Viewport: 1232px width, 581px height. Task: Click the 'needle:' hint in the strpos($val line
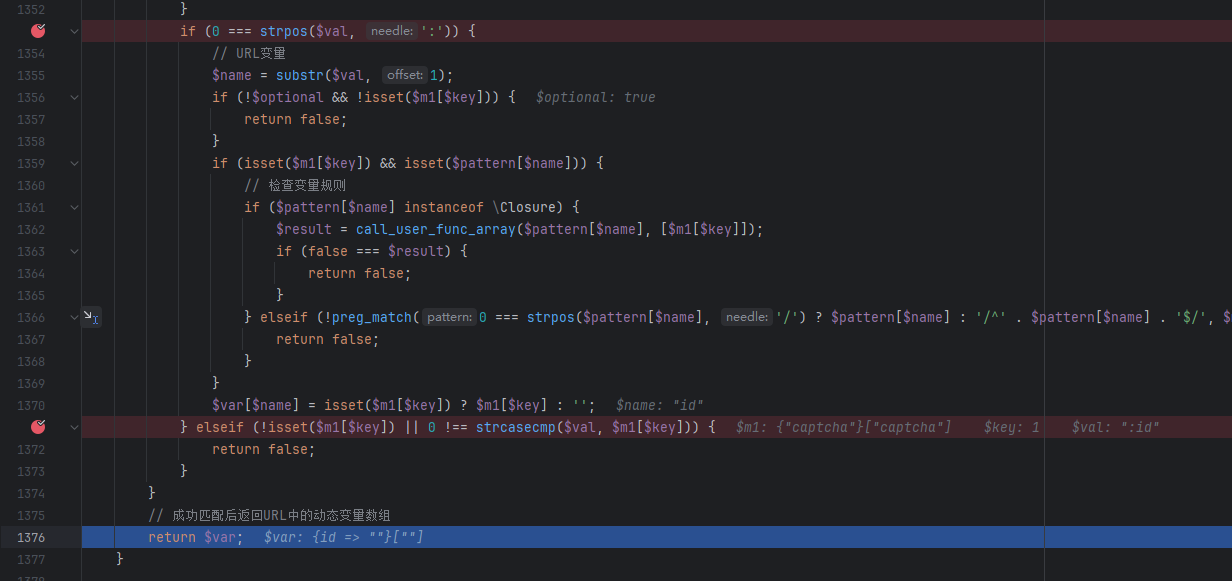[x=391, y=31]
